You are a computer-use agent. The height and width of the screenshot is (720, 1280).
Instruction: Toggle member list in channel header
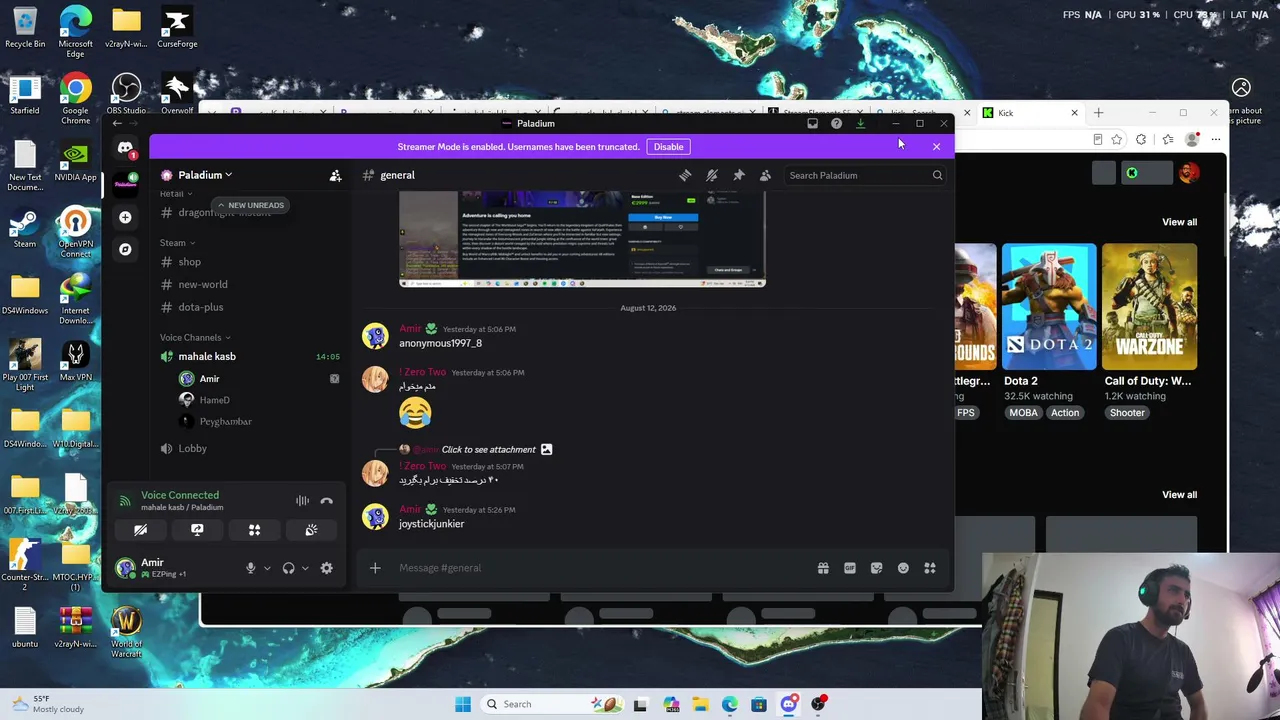click(x=765, y=175)
